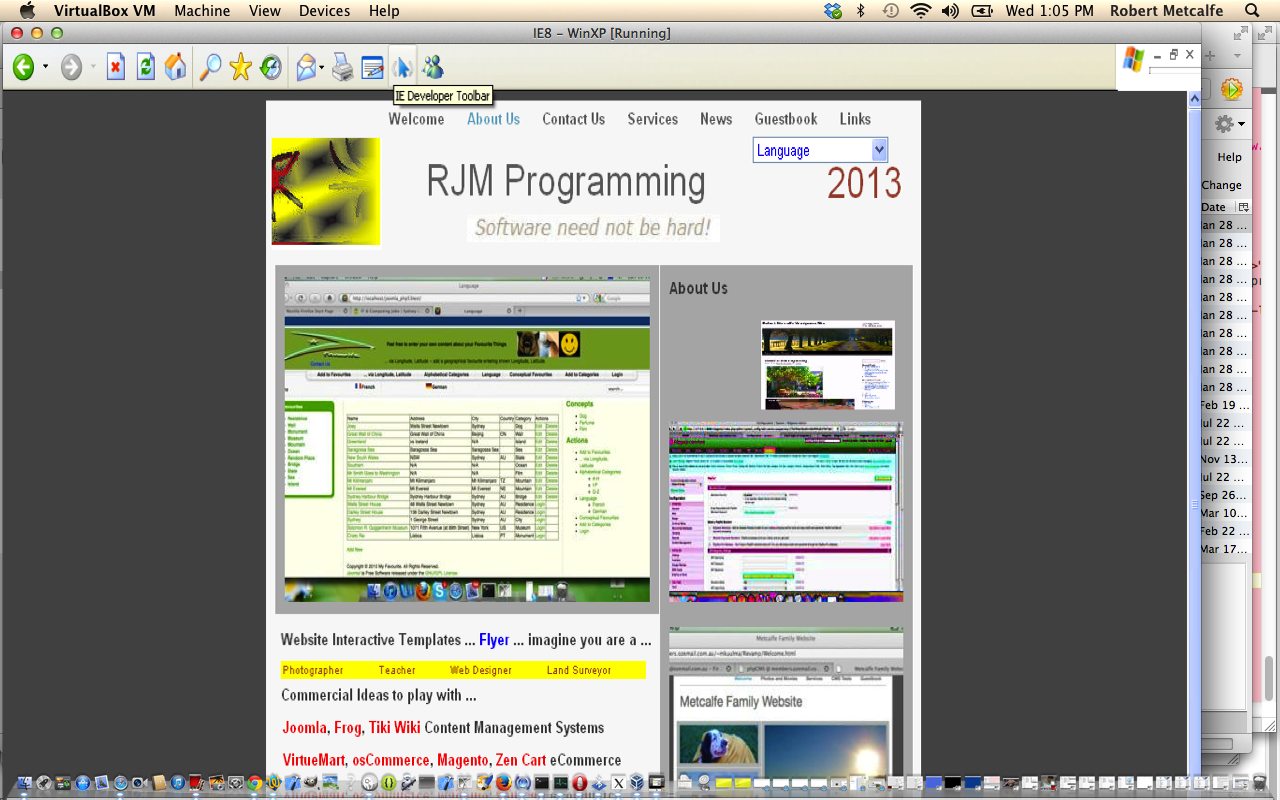The height and width of the screenshot is (800, 1280).
Task: Open Back button history dropdown arrow
Action: [x=45, y=68]
